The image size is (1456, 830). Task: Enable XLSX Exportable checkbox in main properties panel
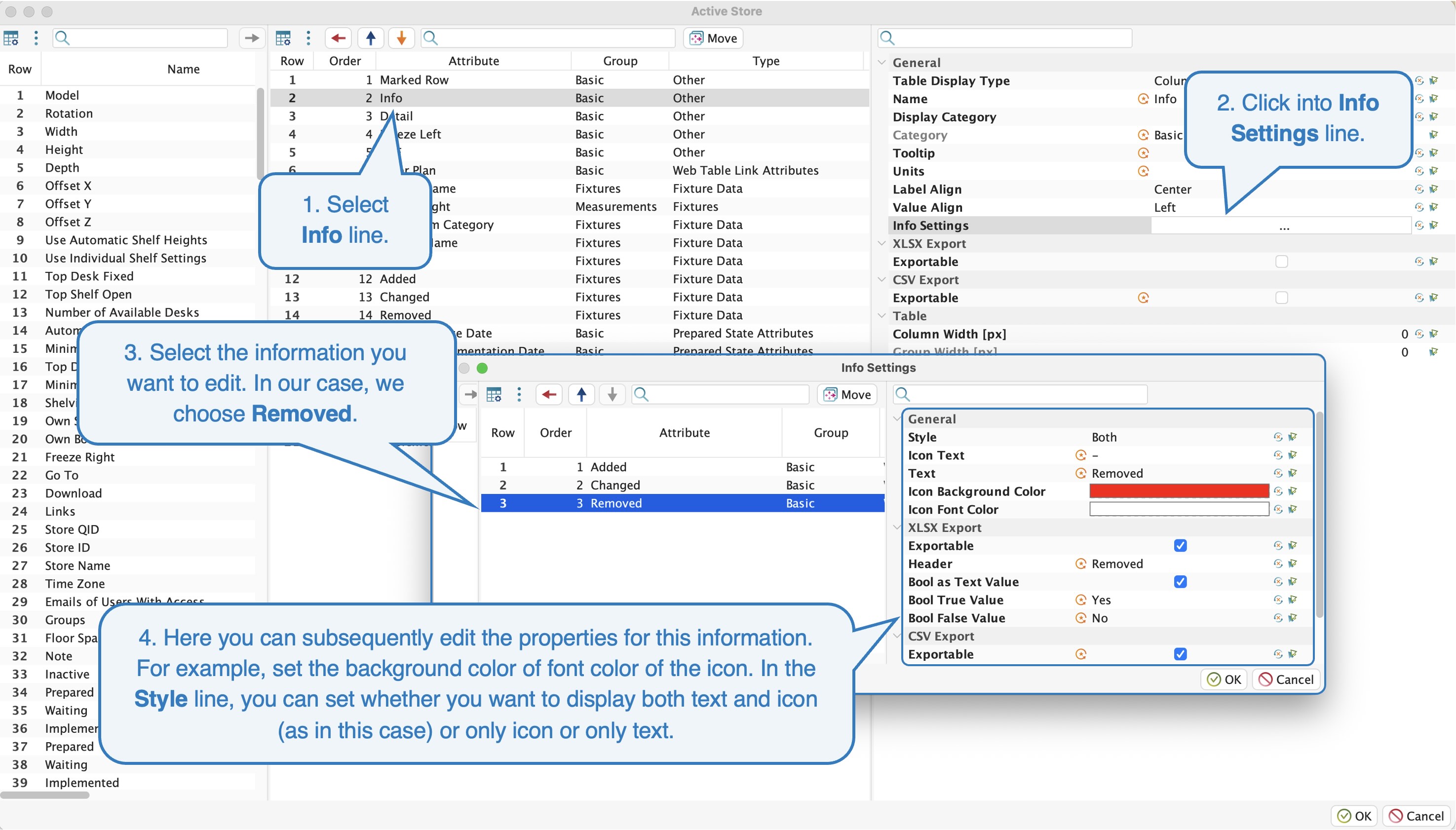1282,262
